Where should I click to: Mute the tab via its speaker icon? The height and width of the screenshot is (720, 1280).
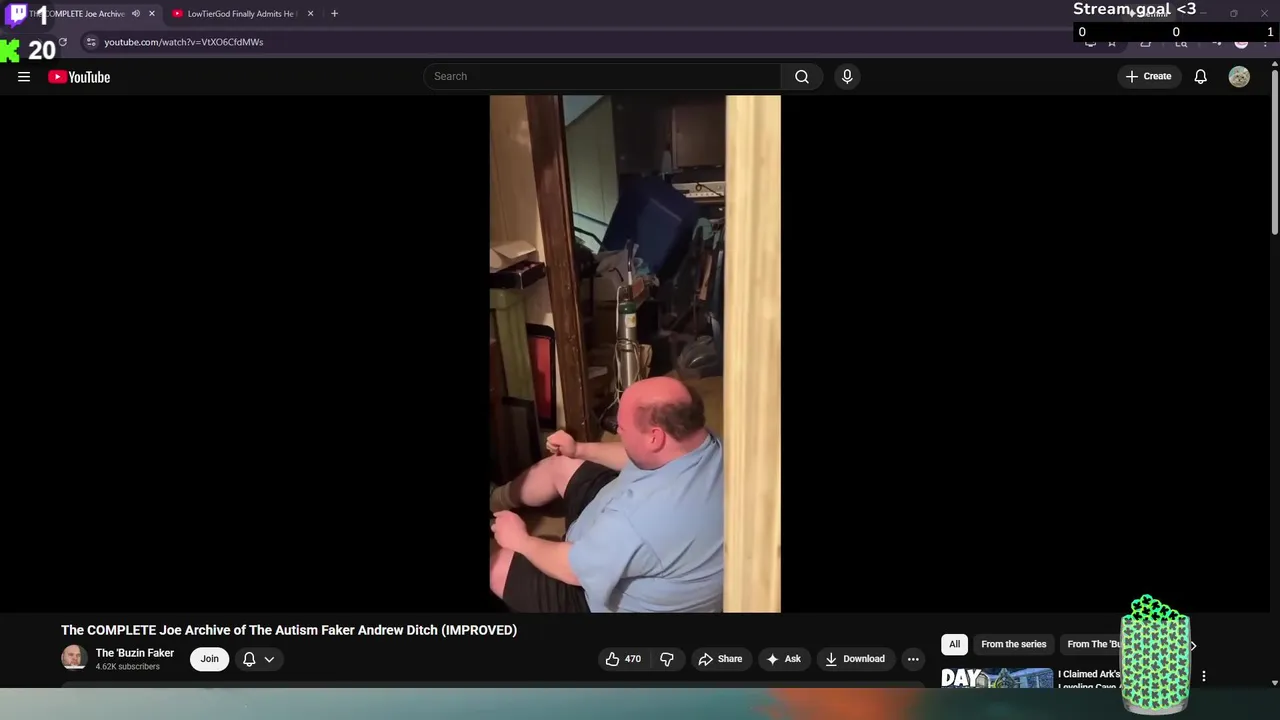pos(136,14)
